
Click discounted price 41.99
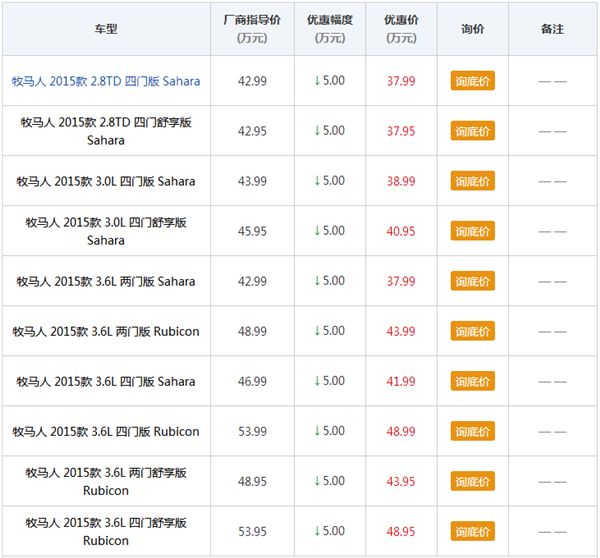pyautogui.click(x=401, y=382)
